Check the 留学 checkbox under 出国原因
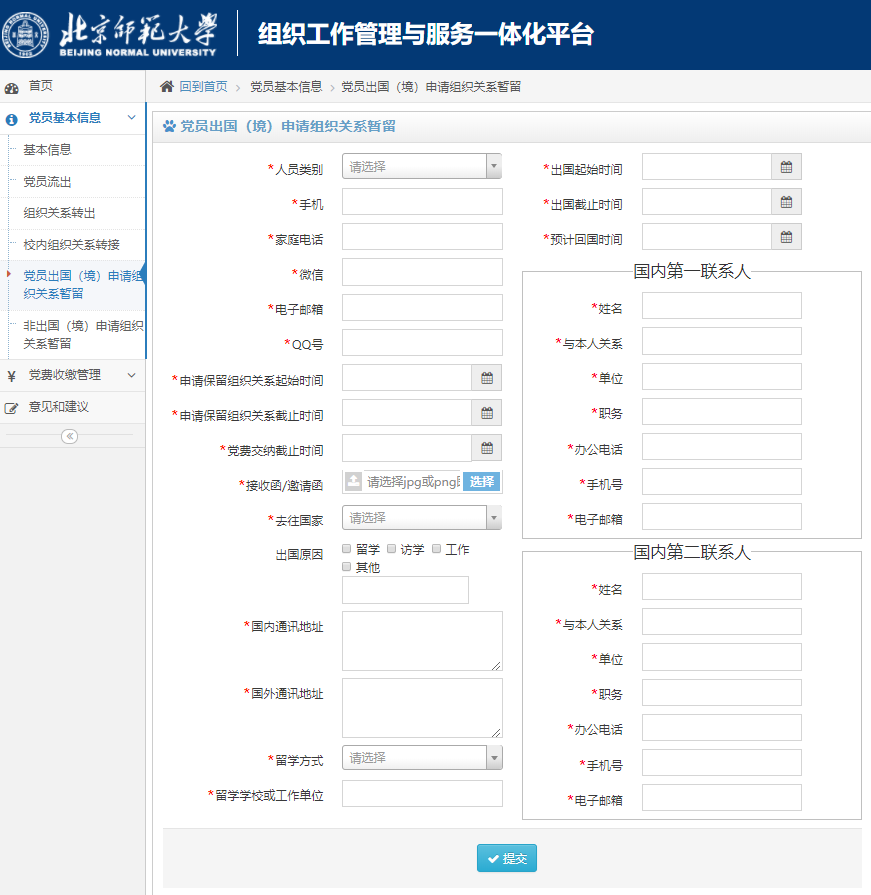 click(x=346, y=548)
